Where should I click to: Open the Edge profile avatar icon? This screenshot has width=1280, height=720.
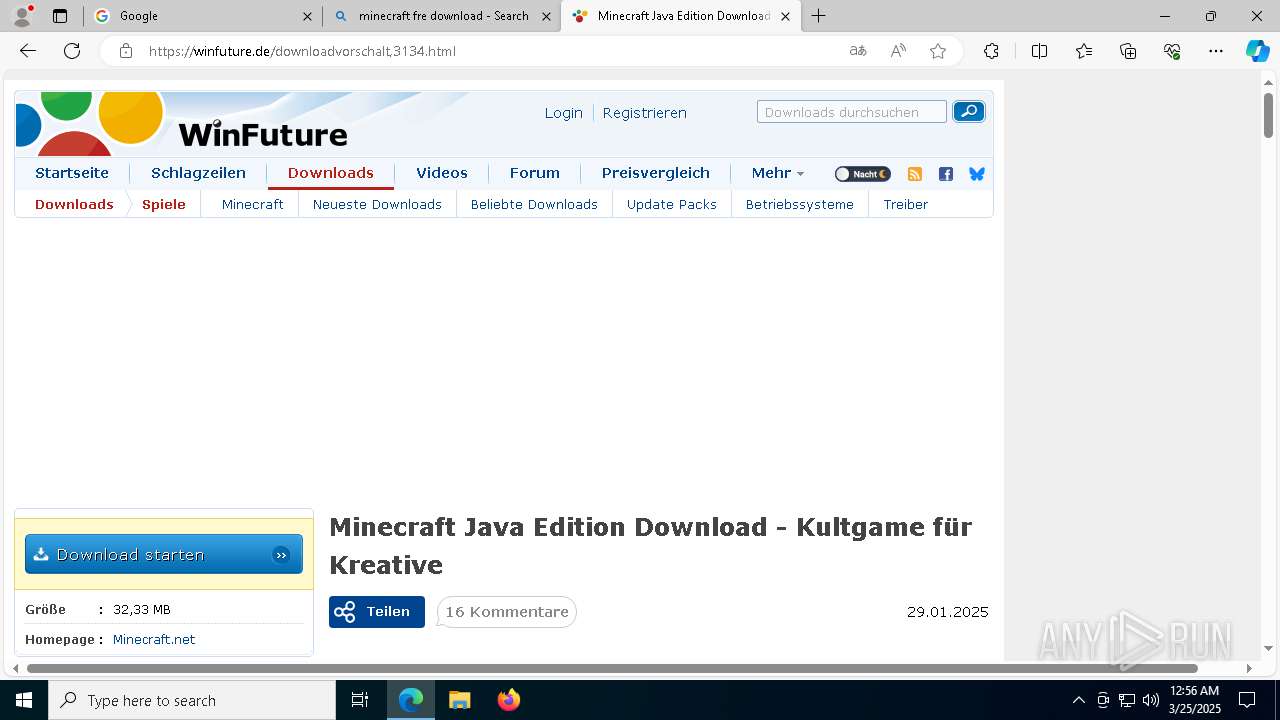pyautogui.click(x=22, y=16)
